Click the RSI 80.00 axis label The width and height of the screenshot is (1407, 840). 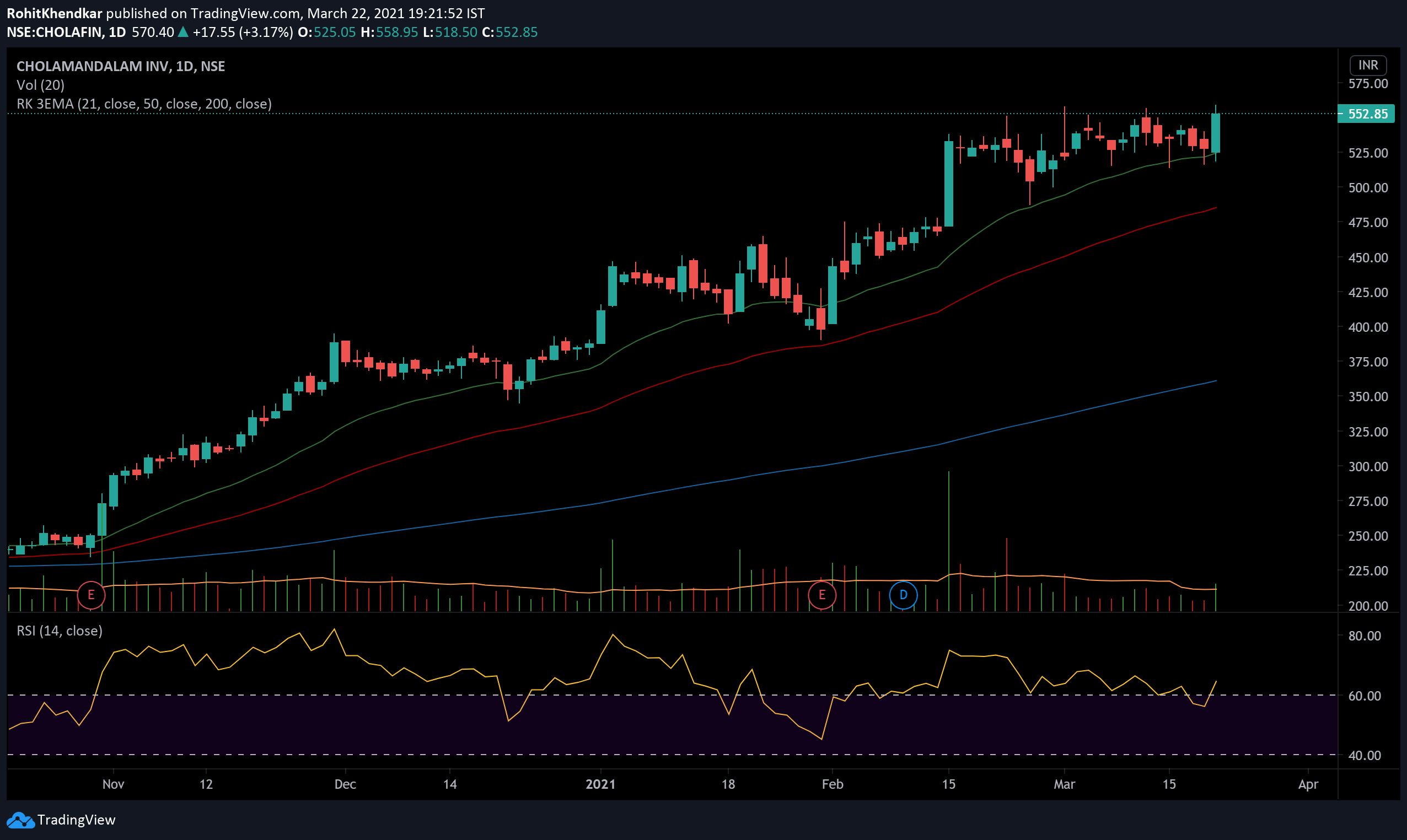coord(1365,636)
